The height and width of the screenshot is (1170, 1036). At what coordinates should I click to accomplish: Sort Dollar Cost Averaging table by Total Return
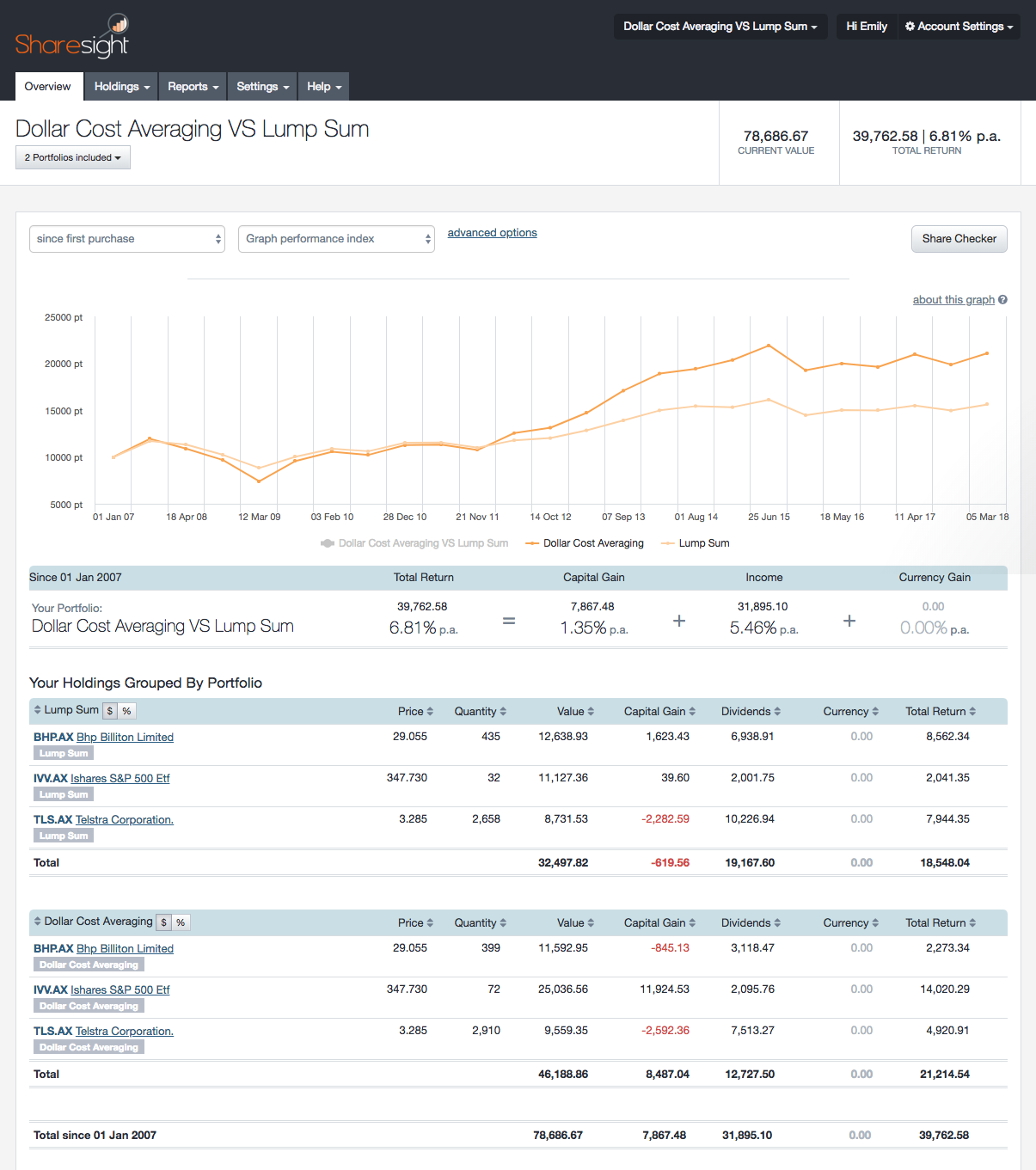941,922
